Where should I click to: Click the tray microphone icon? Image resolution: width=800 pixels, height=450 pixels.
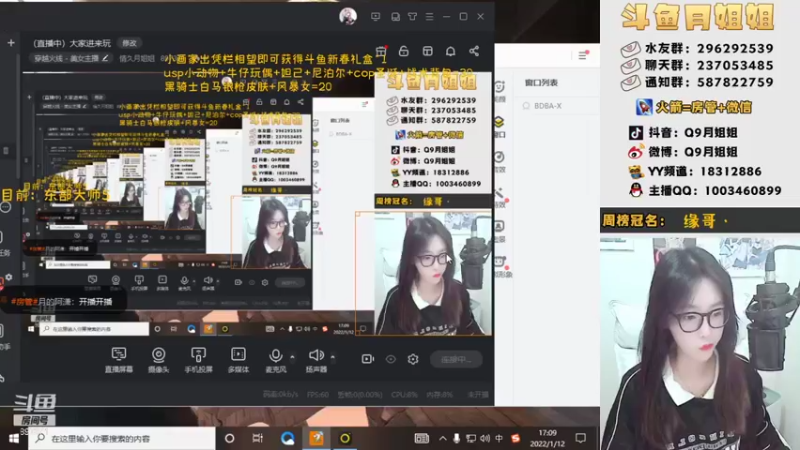(x=457, y=438)
